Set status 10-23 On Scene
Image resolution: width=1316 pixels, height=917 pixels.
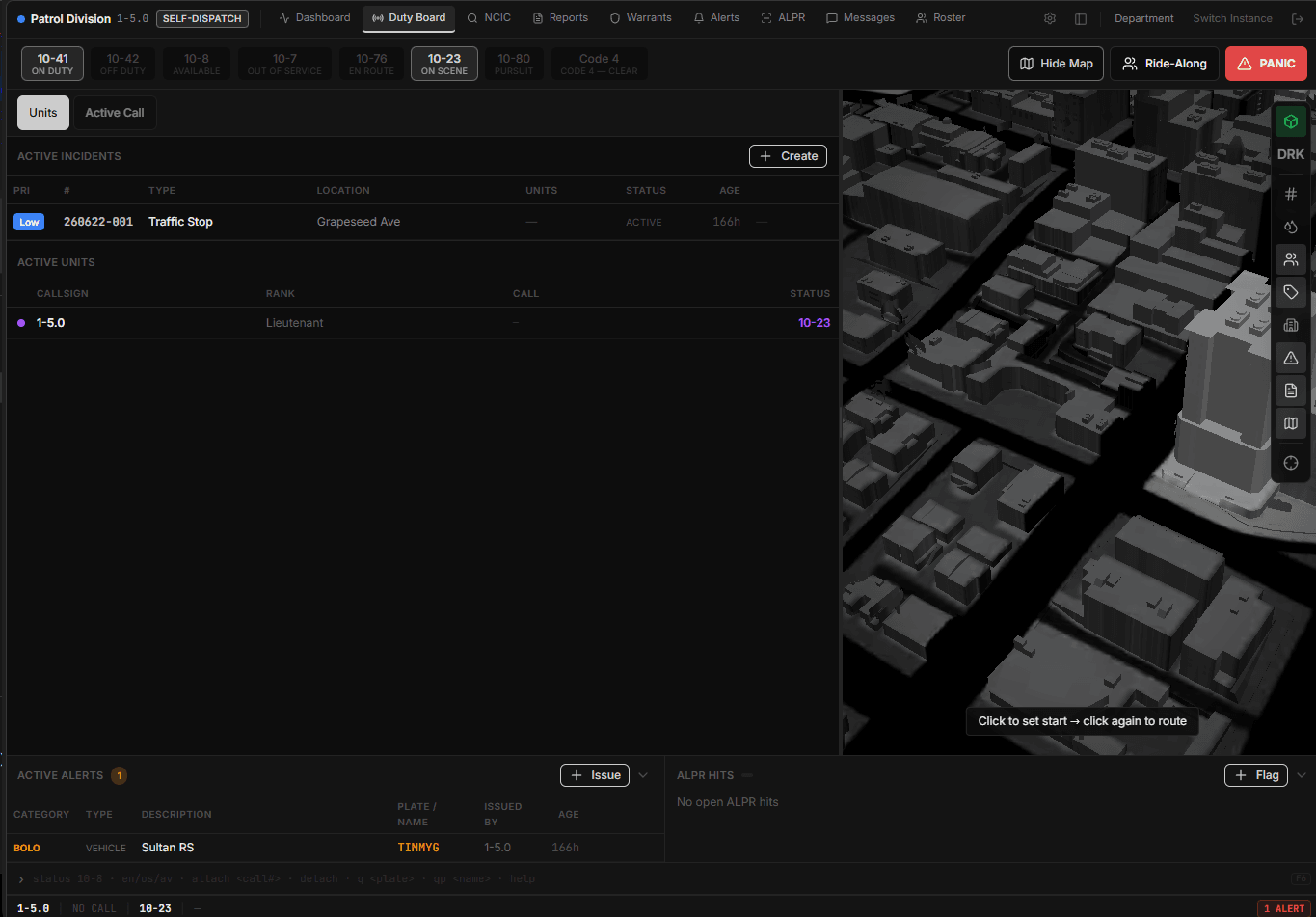click(444, 64)
